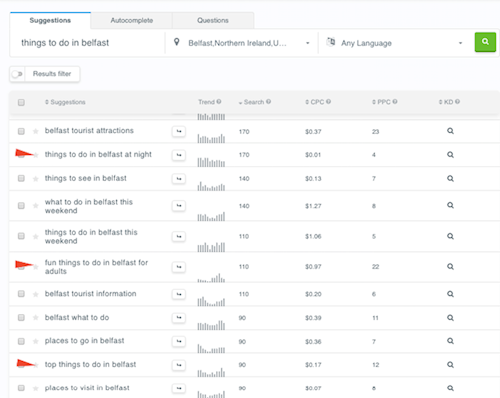Click the PPC column help icon
This screenshot has width=500, height=398.
click(395, 102)
